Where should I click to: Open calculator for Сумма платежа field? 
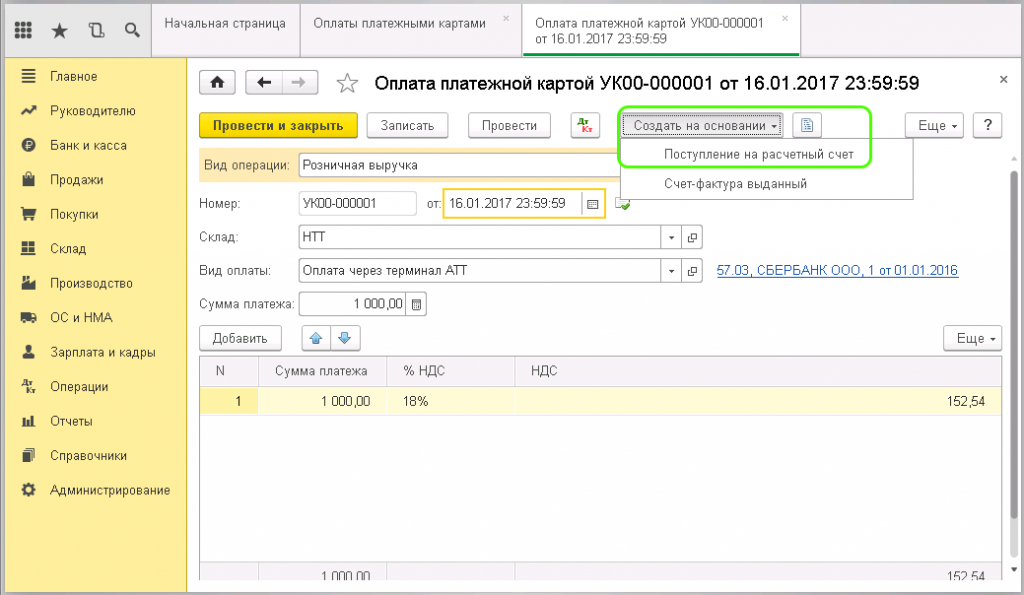[x=418, y=304]
